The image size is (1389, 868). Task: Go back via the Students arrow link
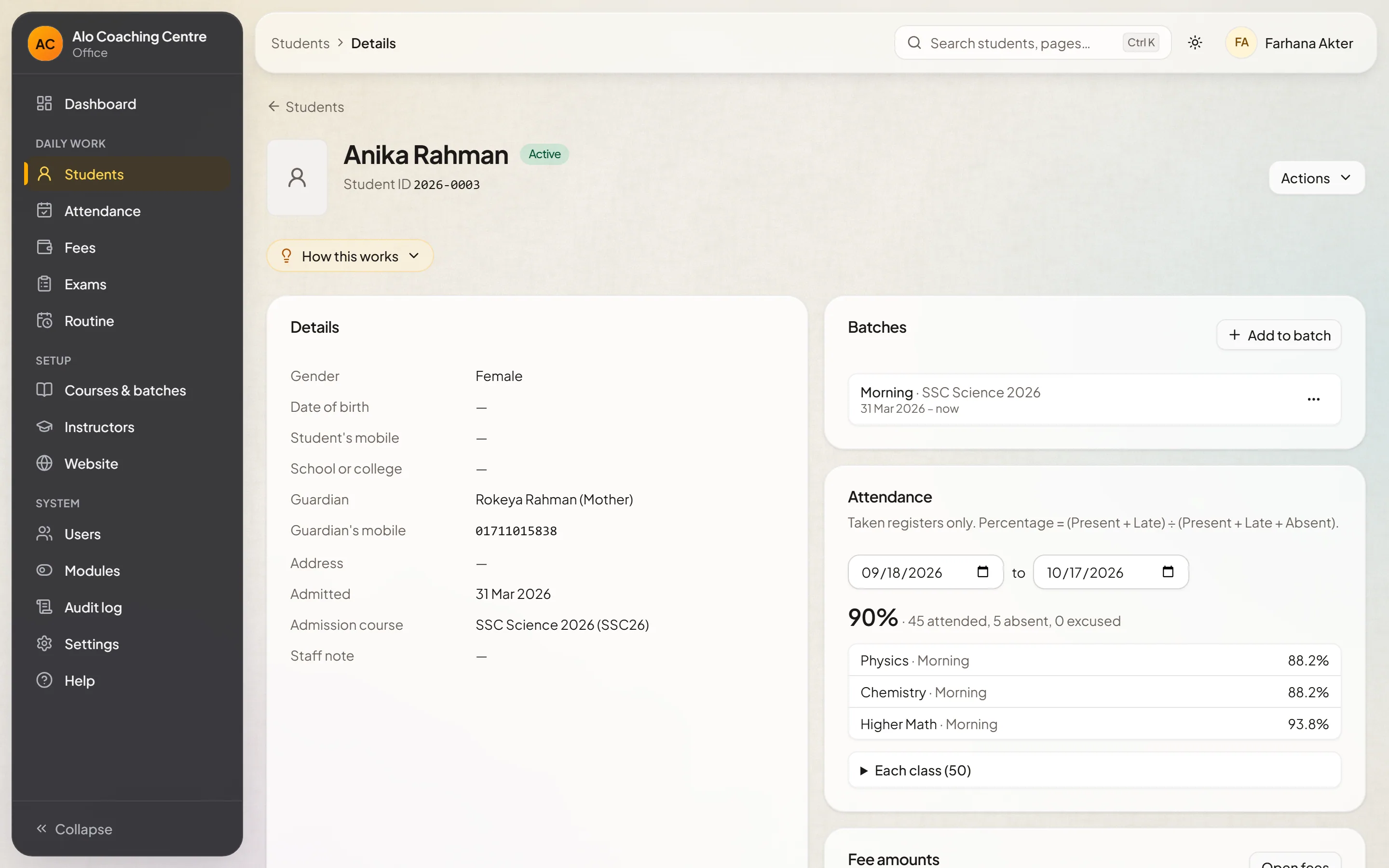pyautogui.click(x=306, y=107)
